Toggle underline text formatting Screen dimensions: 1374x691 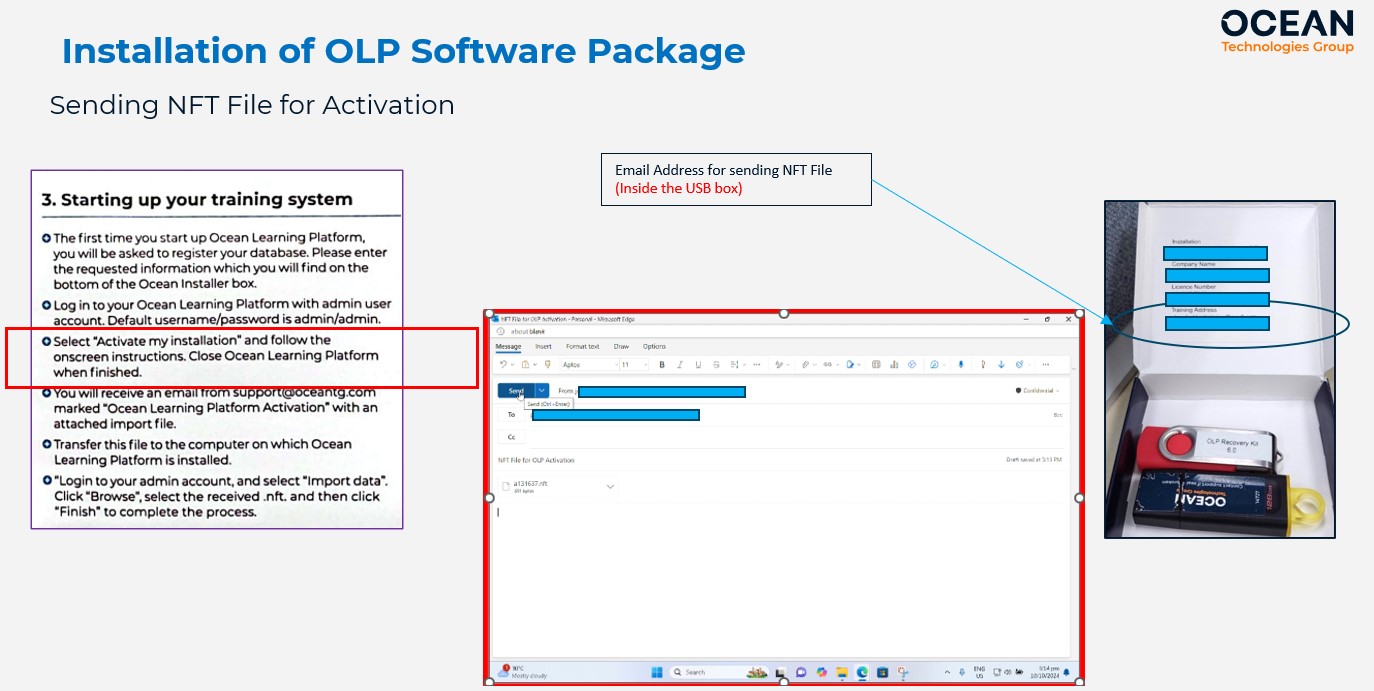click(x=698, y=365)
